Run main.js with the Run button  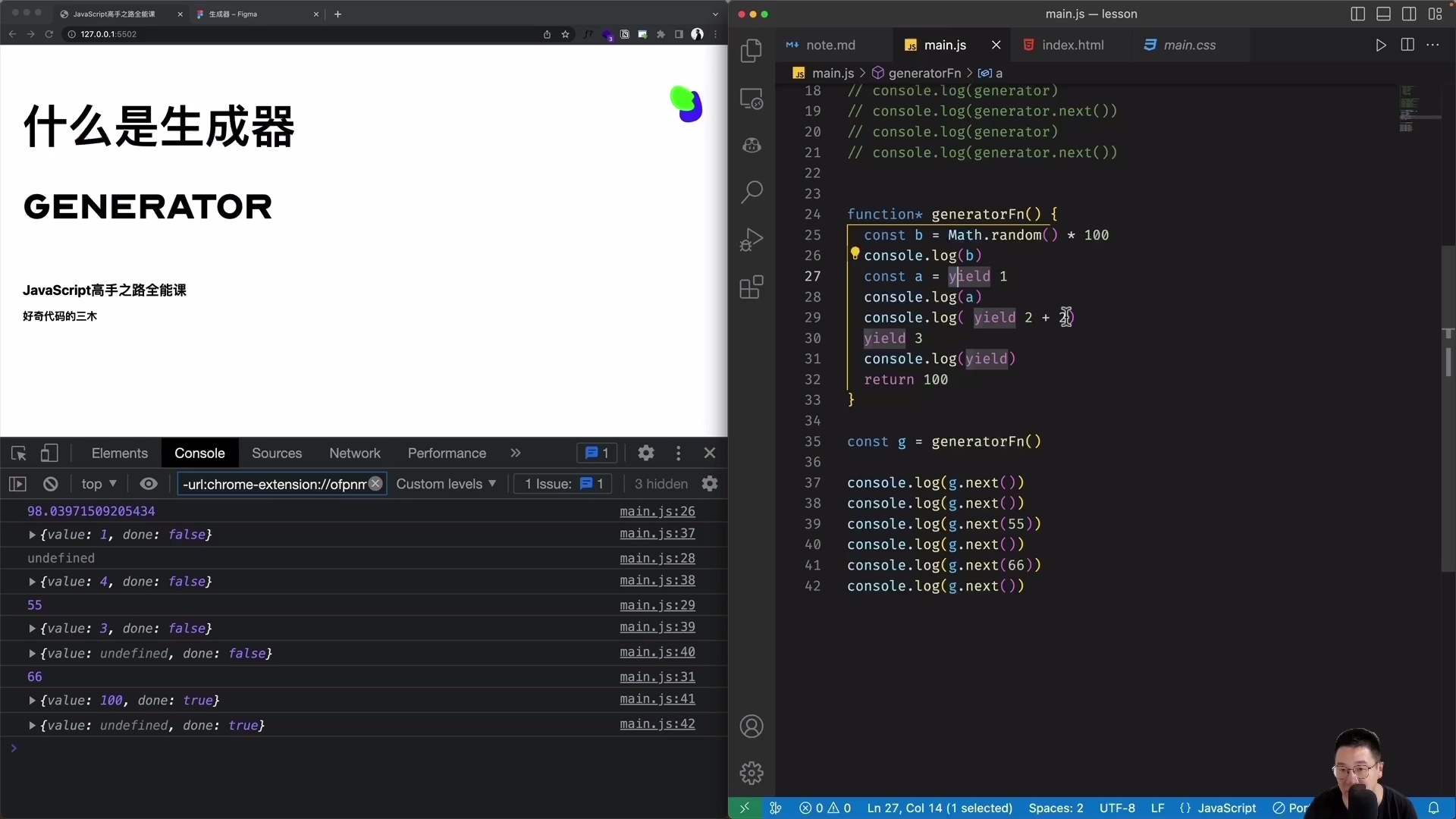pyautogui.click(x=1380, y=45)
